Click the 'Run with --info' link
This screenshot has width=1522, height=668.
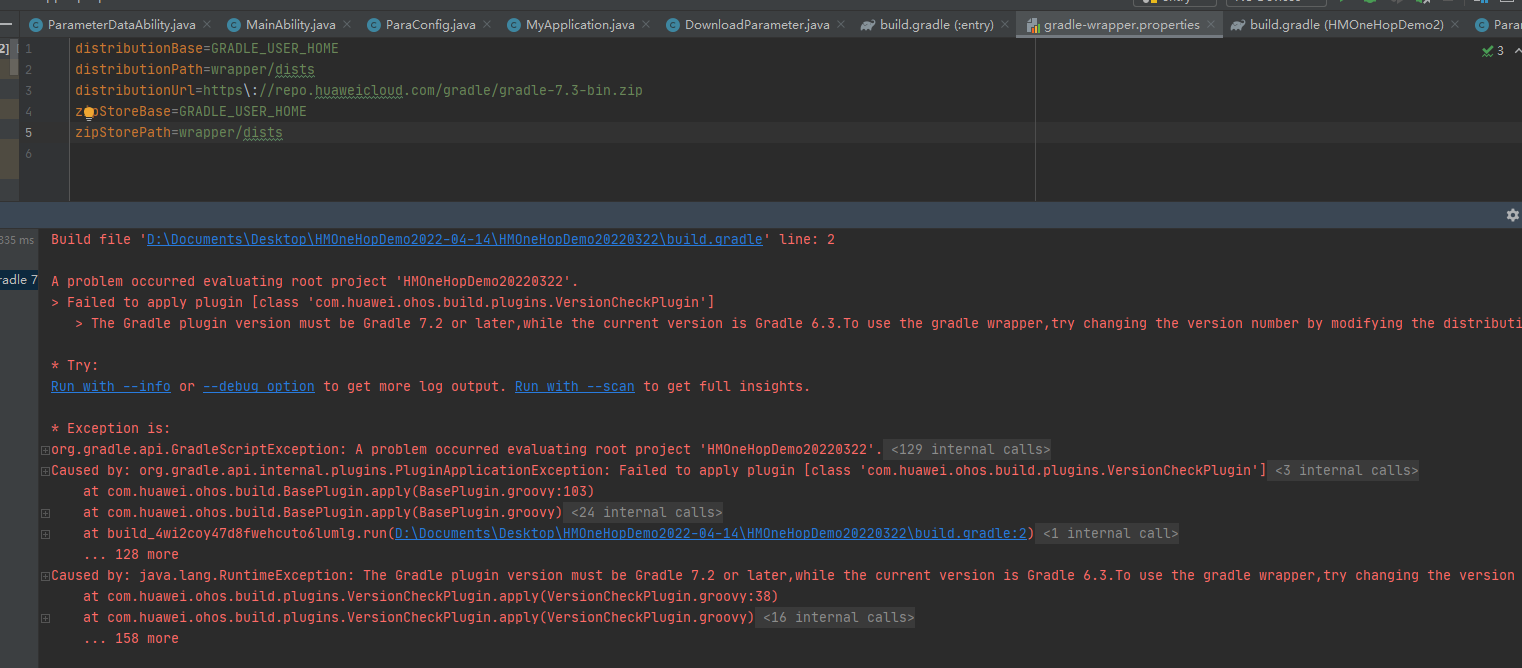pos(111,387)
